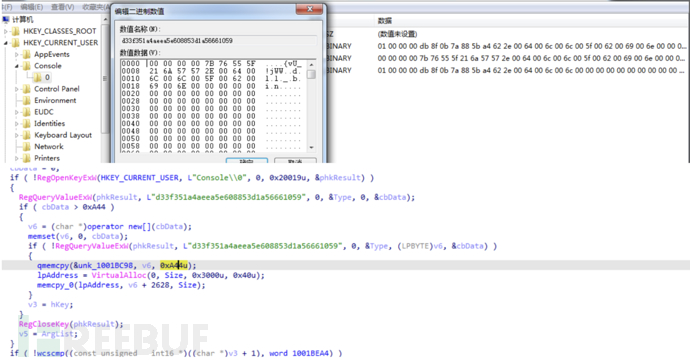
Task: Click the Arglist variable
Action: coord(59,334)
